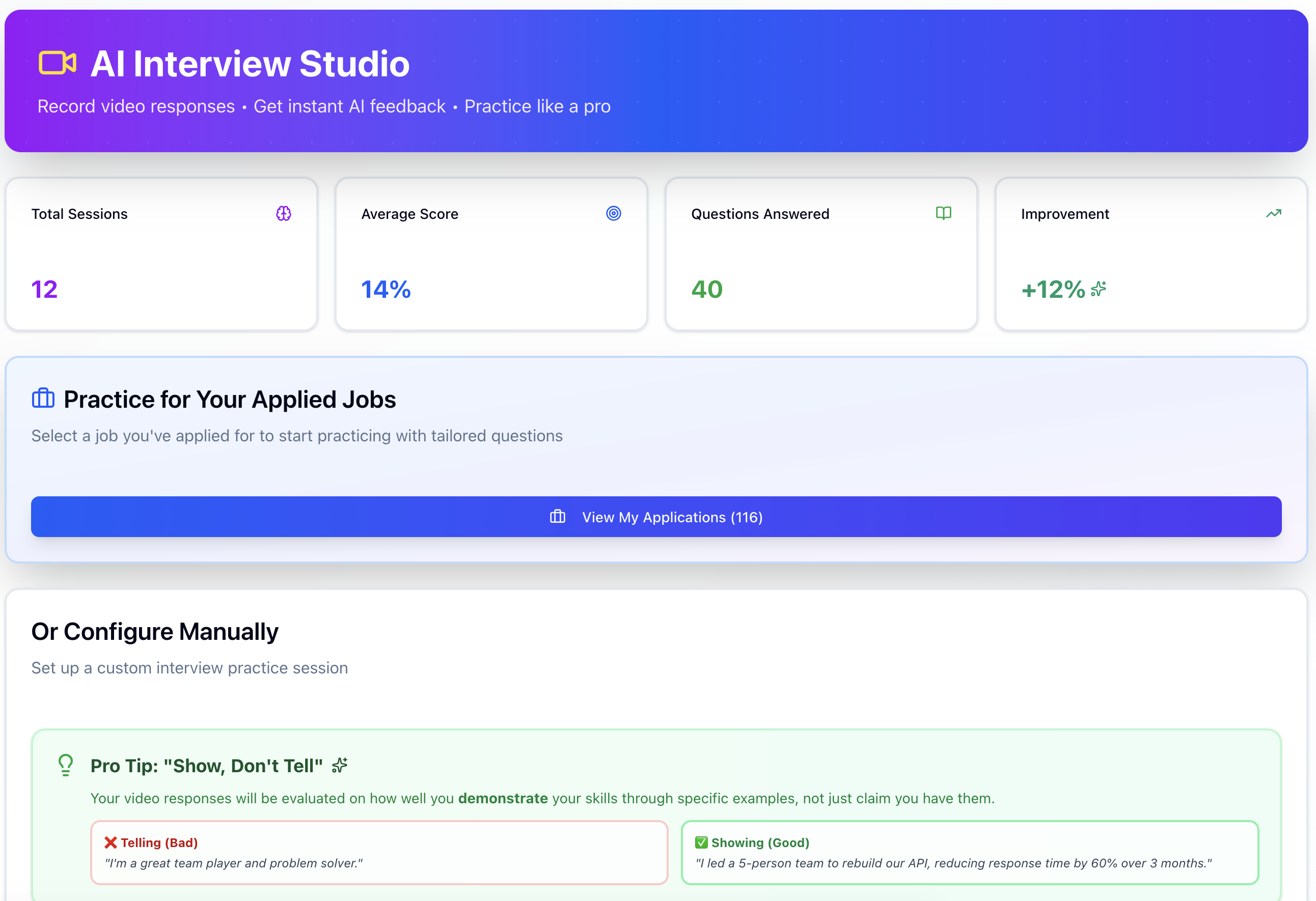1316x901 pixels.
Task: Click the green checkmark icon in Showing (Good)
Action: point(701,842)
